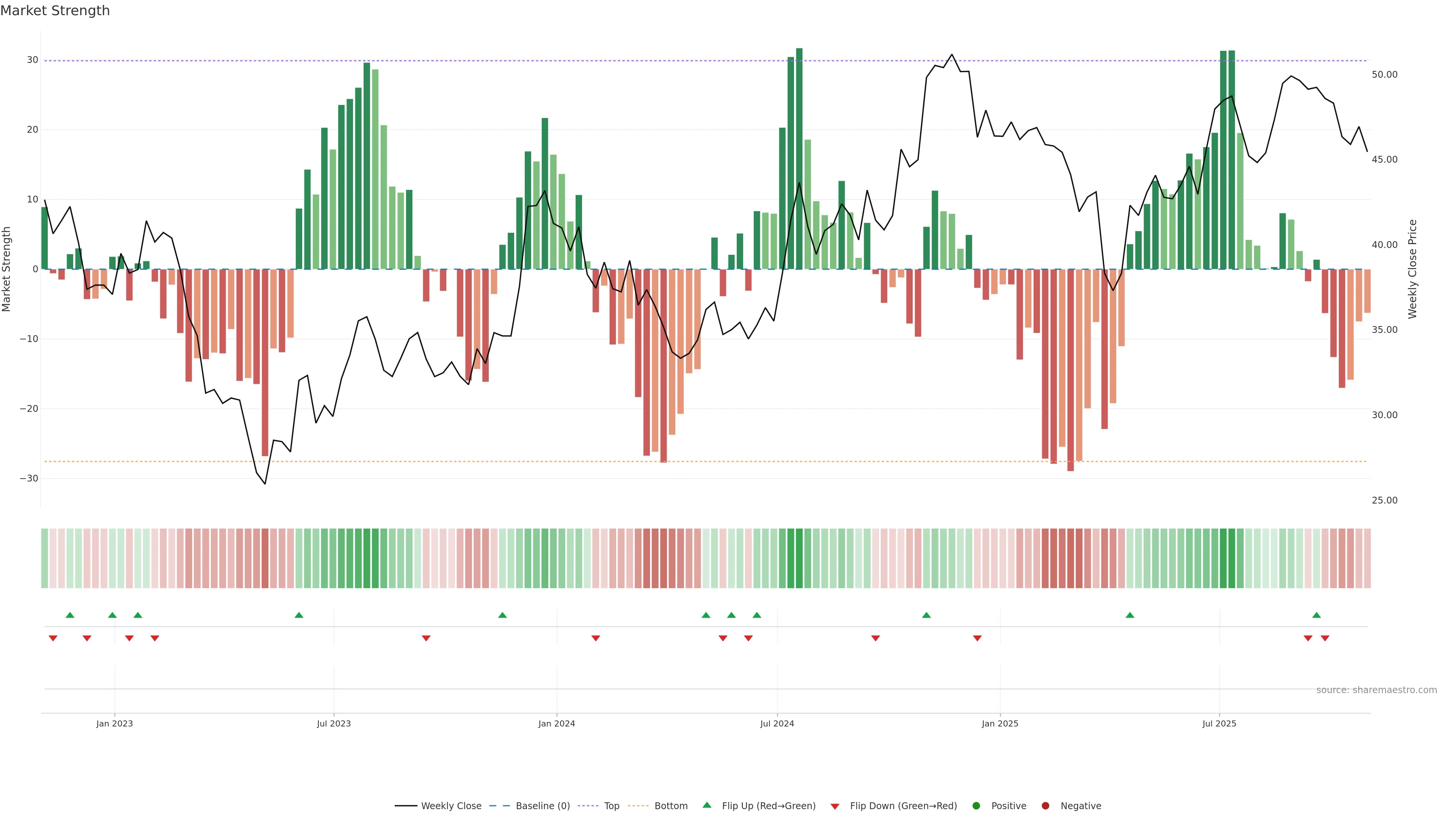Click the last red flip-down triangle marker
The width and height of the screenshot is (1456, 819).
point(1325,638)
